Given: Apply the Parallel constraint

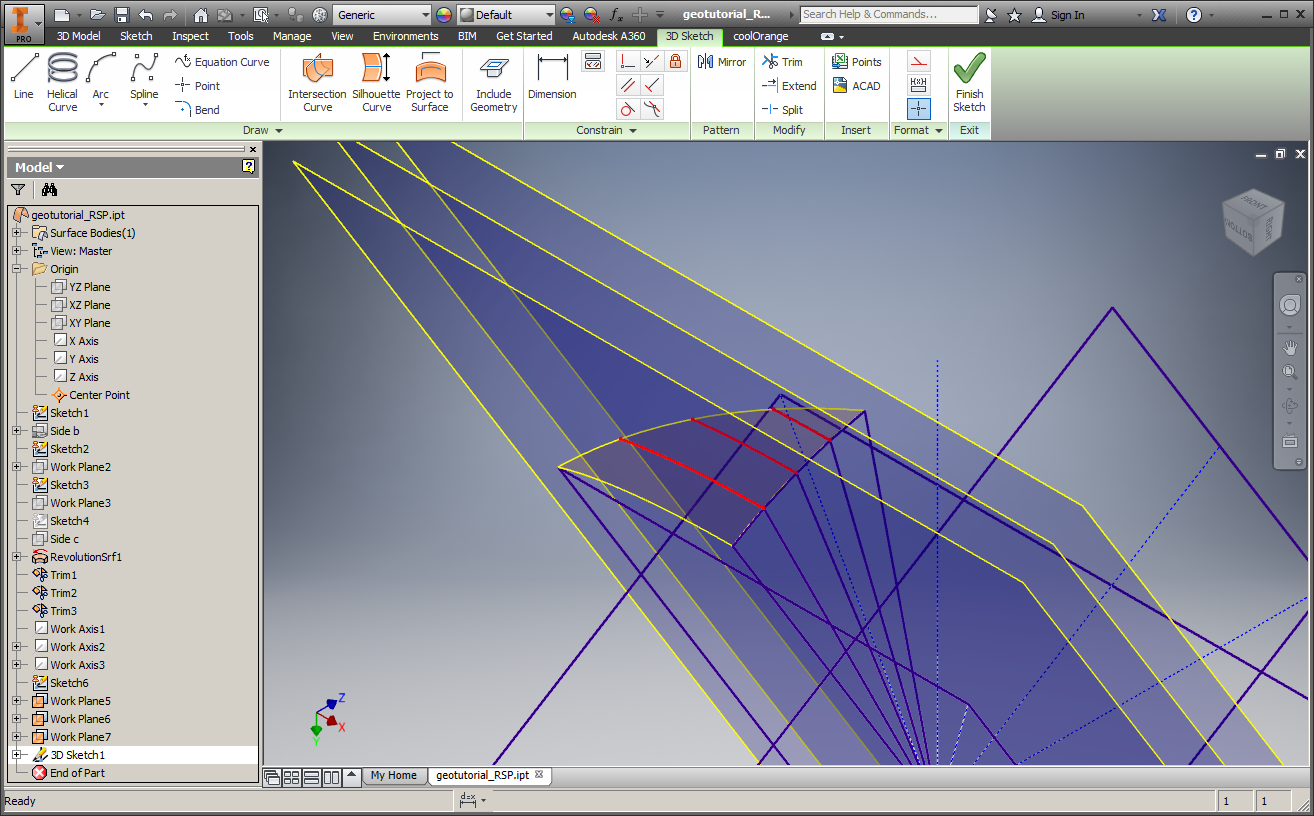Looking at the screenshot, I should point(628,86).
